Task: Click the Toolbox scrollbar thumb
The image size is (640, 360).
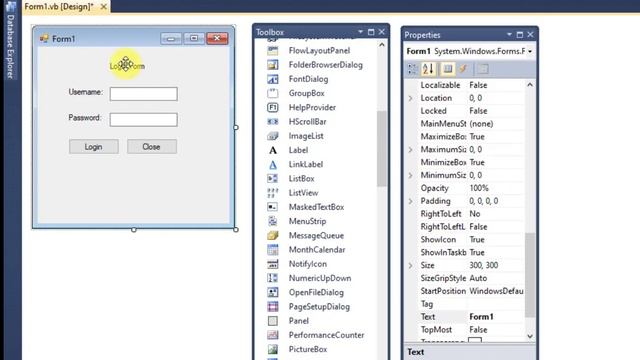Action: 382,149
